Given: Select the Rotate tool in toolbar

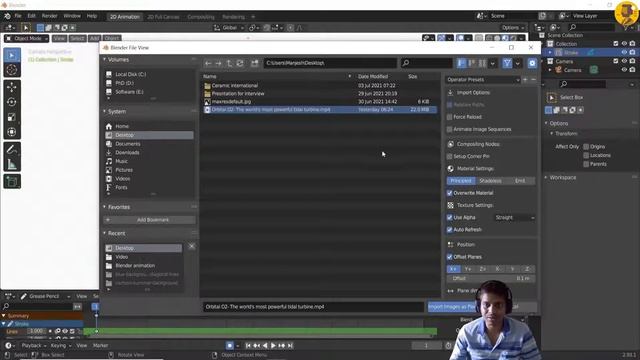Looking at the screenshot, I should click(12, 102).
